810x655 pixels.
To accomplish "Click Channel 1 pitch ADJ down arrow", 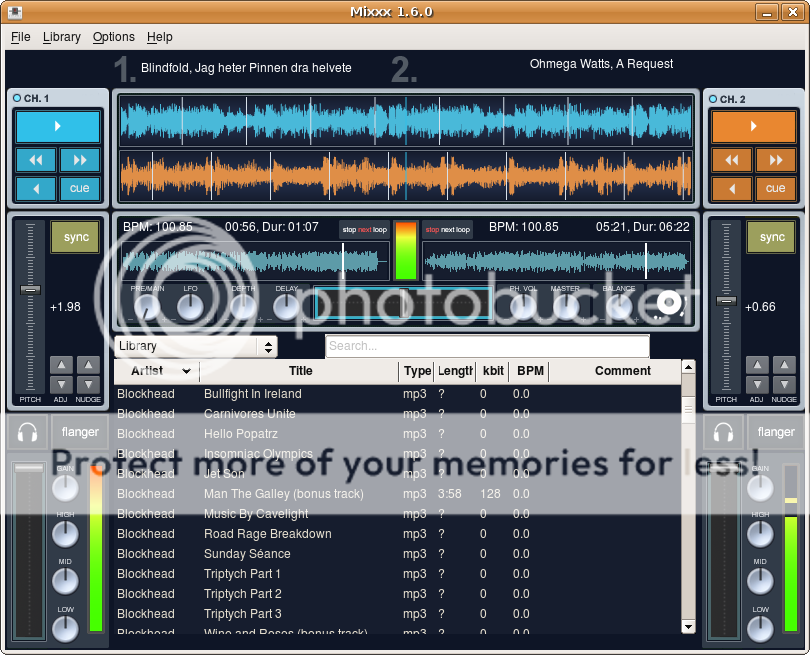I will (x=61, y=384).
